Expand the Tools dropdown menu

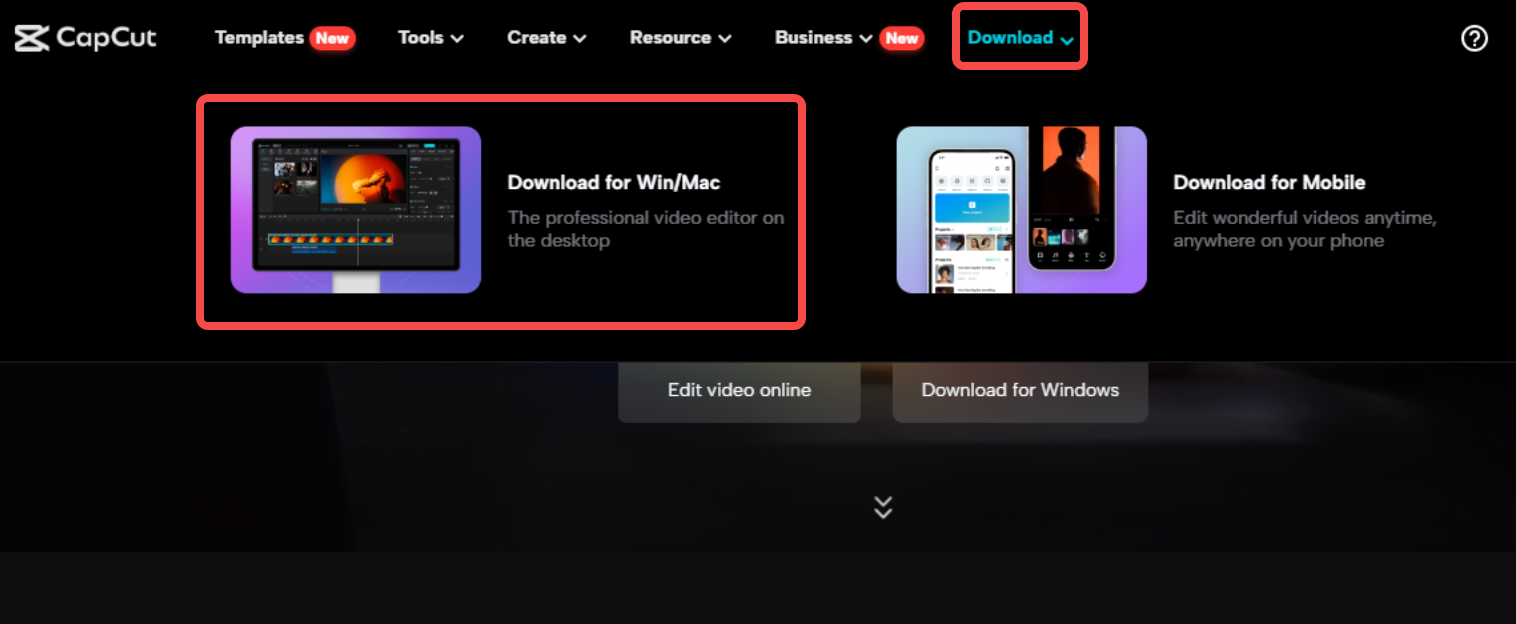pyautogui.click(x=431, y=37)
